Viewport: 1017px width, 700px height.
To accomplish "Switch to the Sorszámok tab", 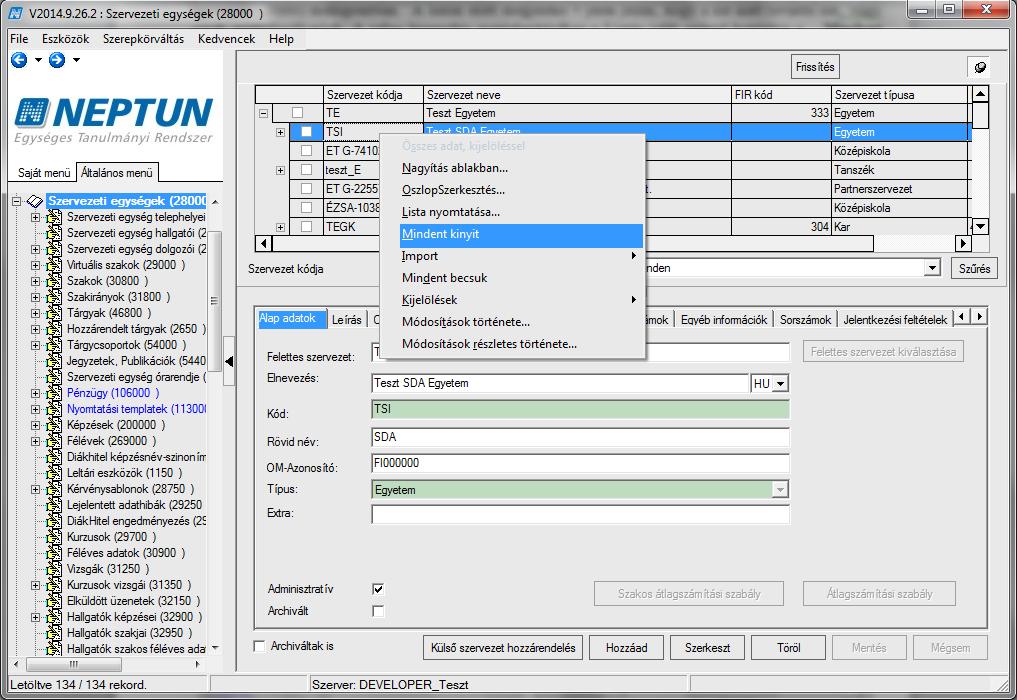I will click(x=805, y=320).
